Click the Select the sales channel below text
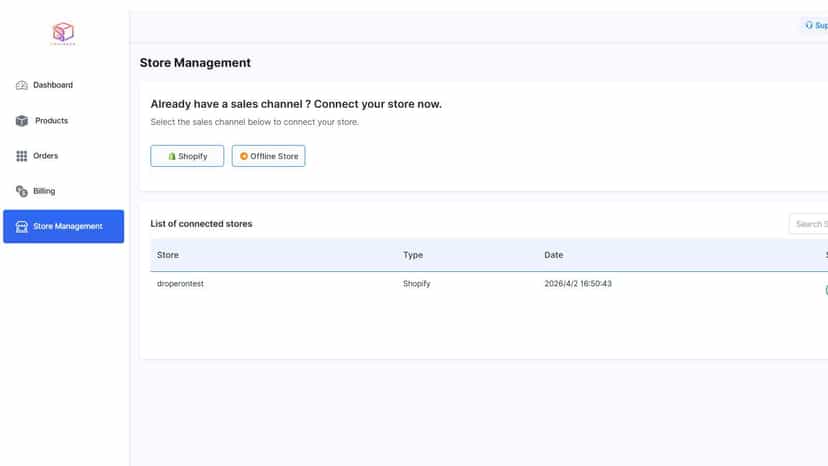The width and height of the screenshot is (828, 466). (x=255, y=122)
